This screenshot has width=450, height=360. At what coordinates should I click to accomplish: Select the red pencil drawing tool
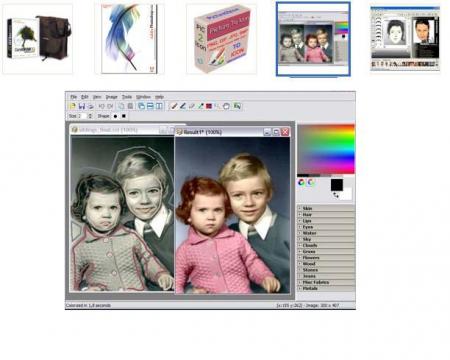point(174,106)
